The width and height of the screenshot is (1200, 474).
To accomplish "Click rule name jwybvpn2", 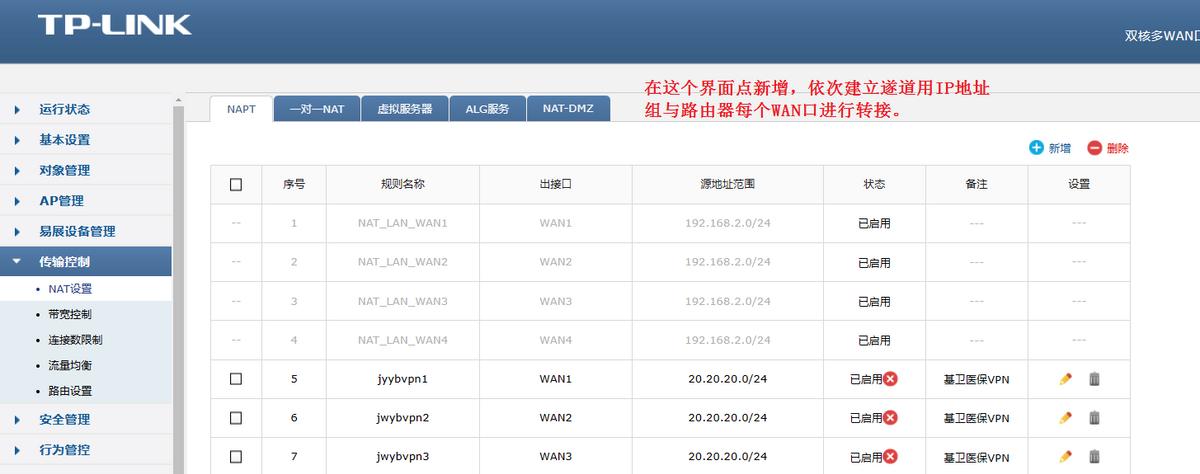I will [403, 417].
